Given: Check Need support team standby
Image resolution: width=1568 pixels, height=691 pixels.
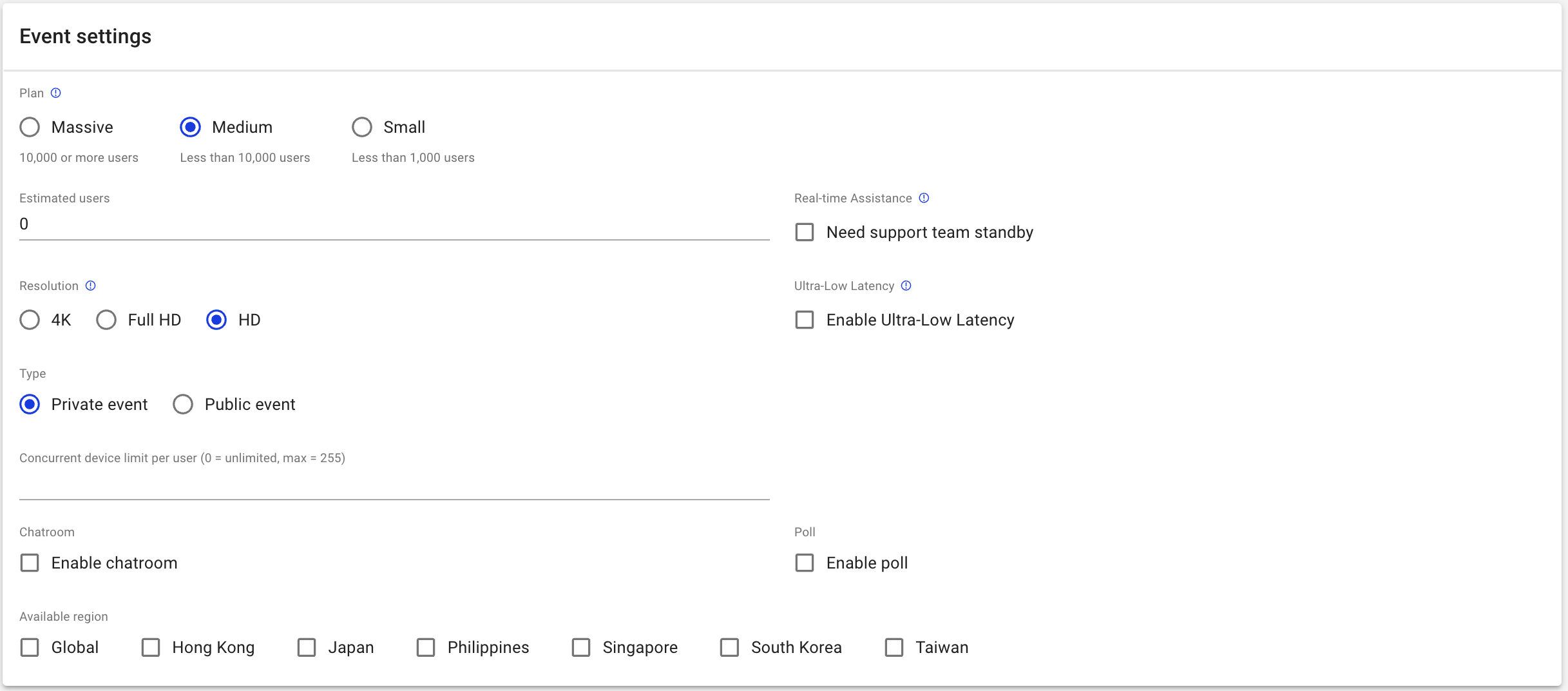Looking at the screenshot, I should click(x=805, y=232).
